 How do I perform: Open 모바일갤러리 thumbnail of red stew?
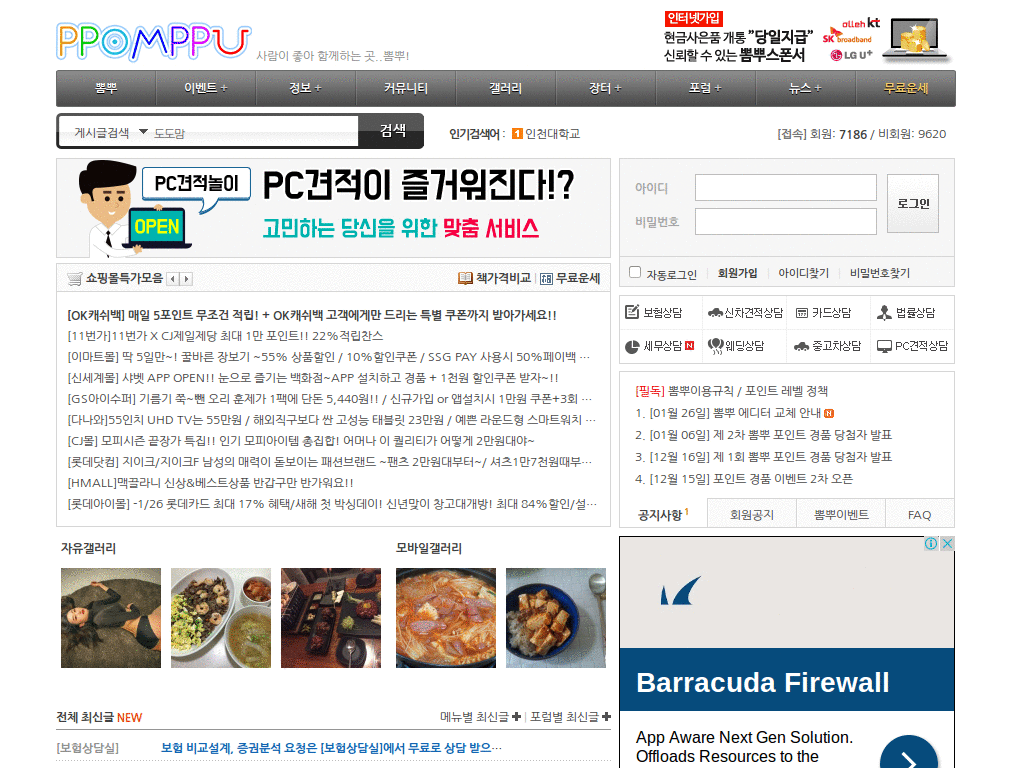446,618
